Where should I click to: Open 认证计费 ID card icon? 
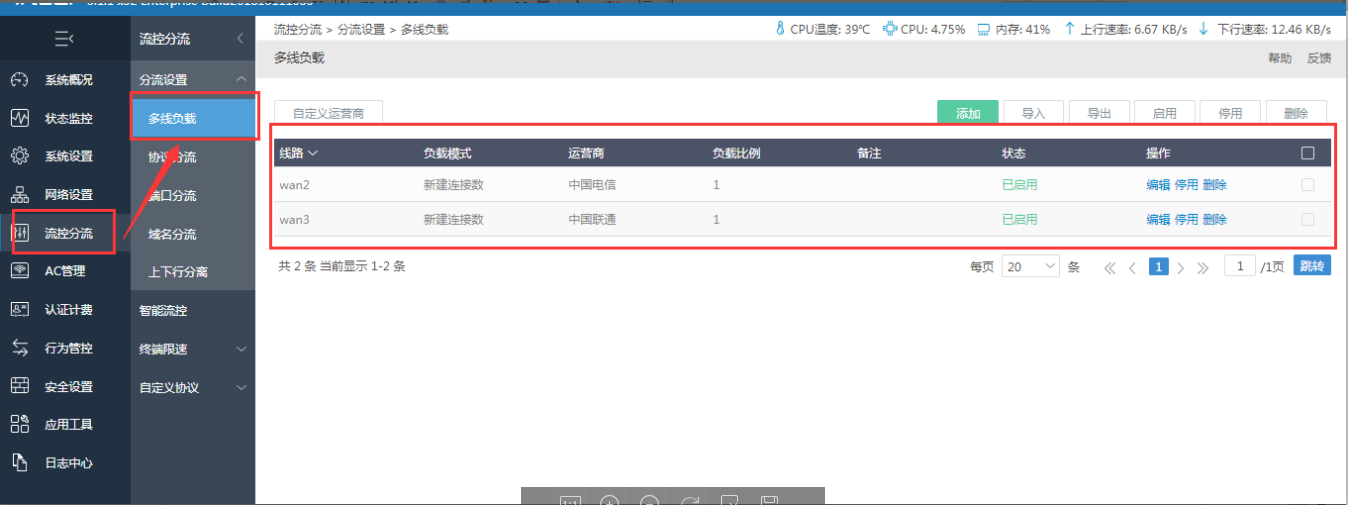point(19,309)
